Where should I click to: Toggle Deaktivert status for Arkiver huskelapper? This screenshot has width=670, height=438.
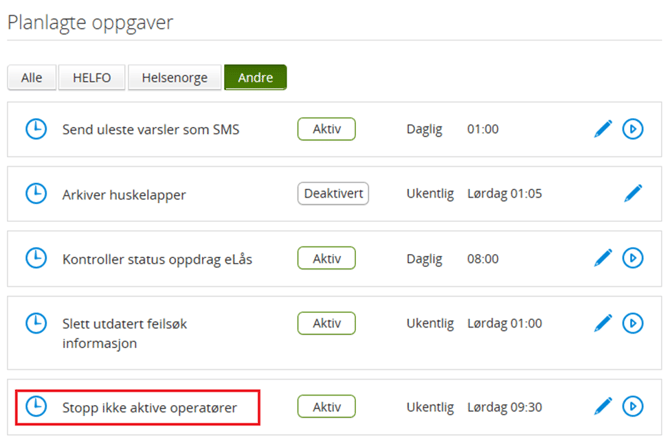(333, 193)
